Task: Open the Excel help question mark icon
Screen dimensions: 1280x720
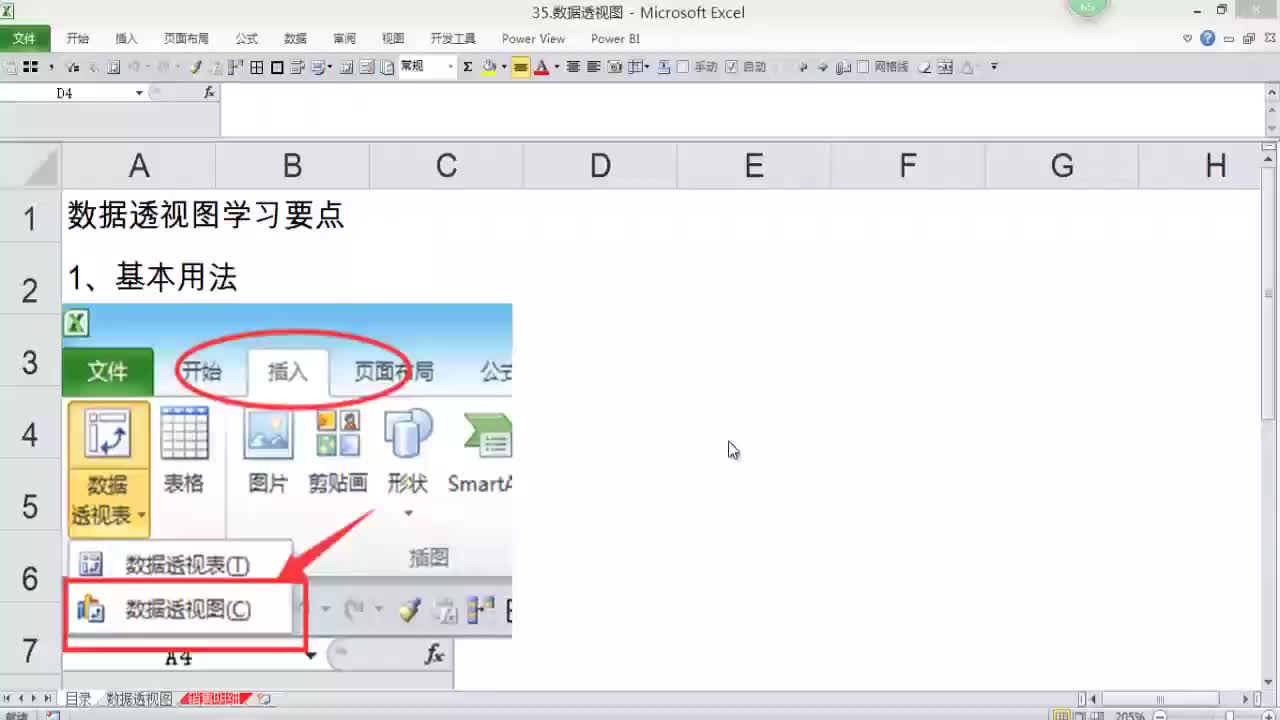Action: coord(1208,39)
